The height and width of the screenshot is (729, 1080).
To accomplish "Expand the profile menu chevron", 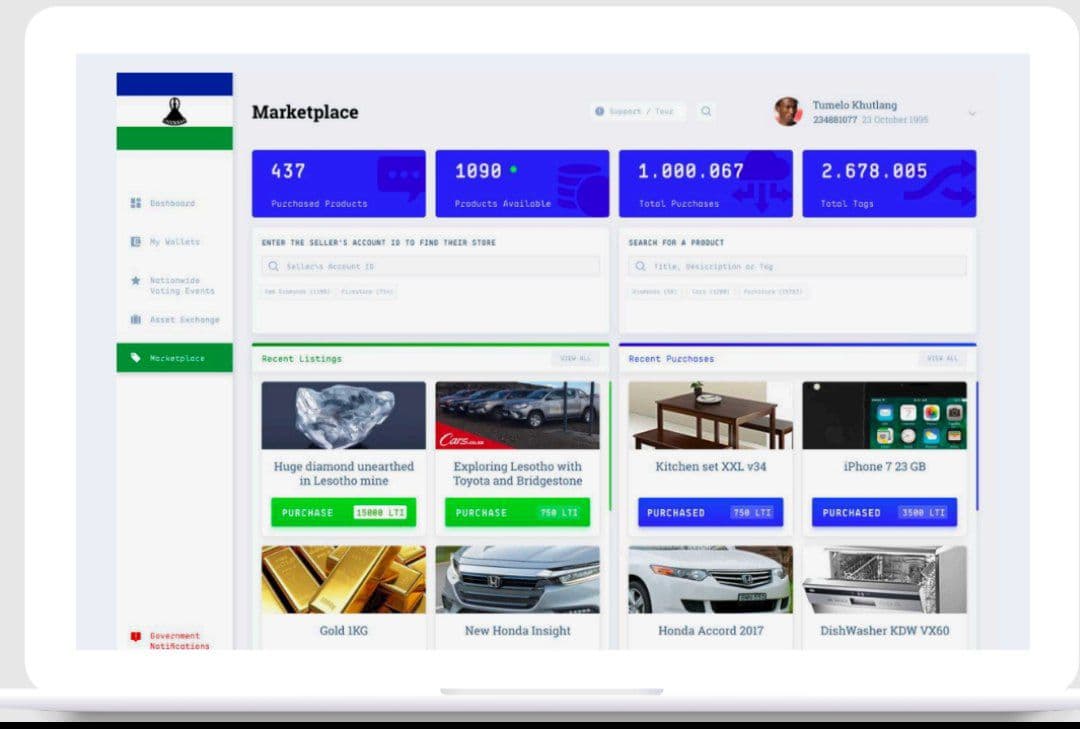I will pos(971,113).
